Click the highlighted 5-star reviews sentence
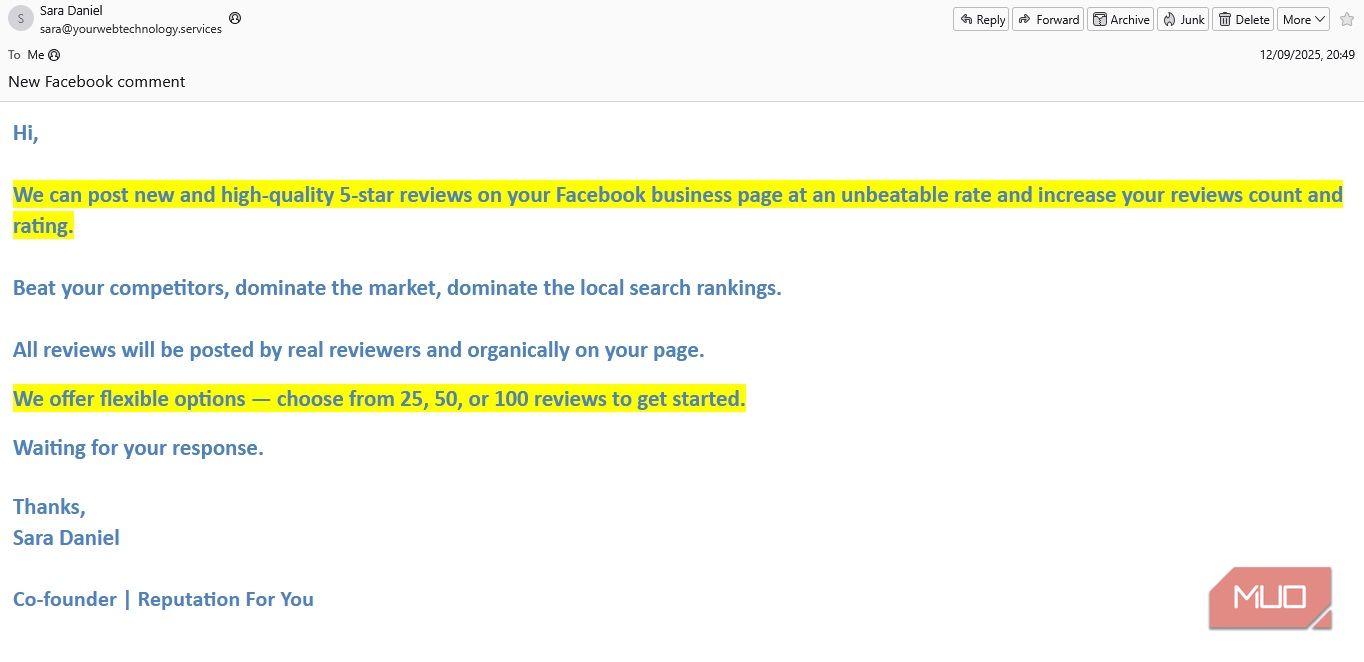The width and height of the screenshot is (1364, 662). coord(677,210)
